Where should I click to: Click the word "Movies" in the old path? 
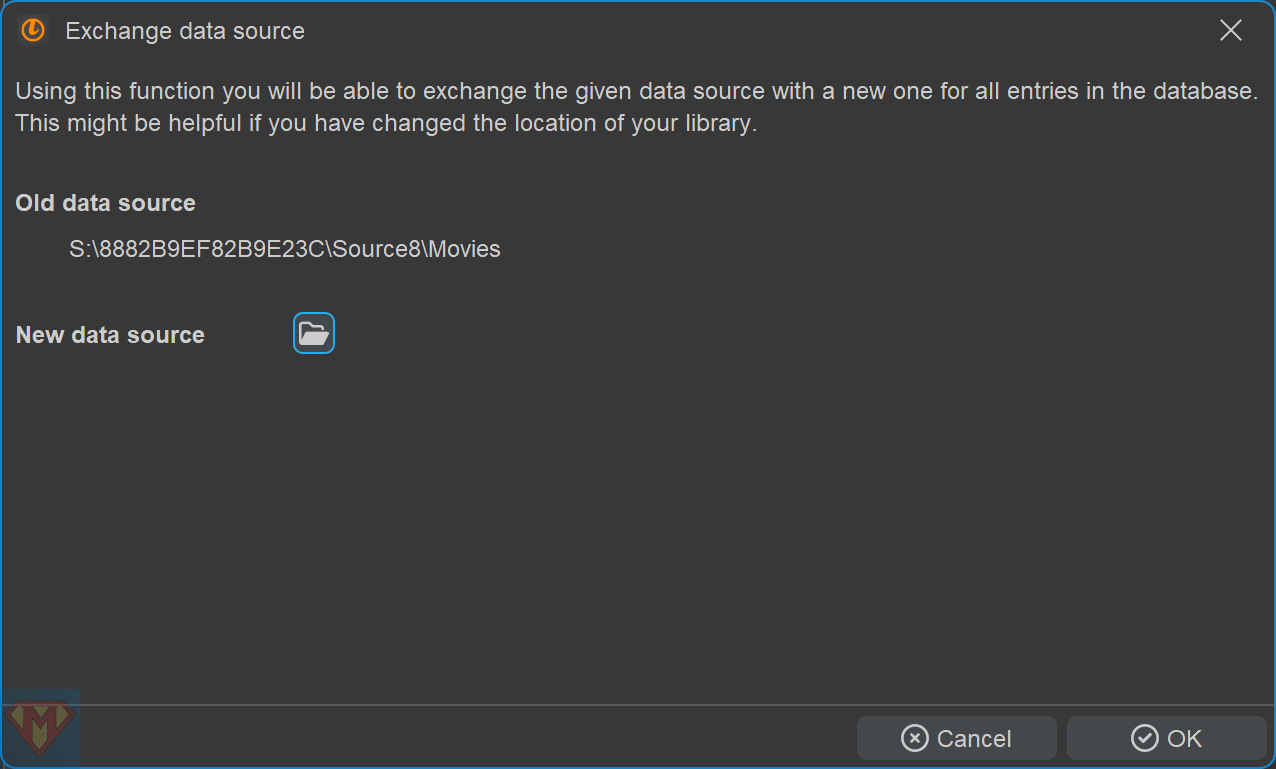464,249
